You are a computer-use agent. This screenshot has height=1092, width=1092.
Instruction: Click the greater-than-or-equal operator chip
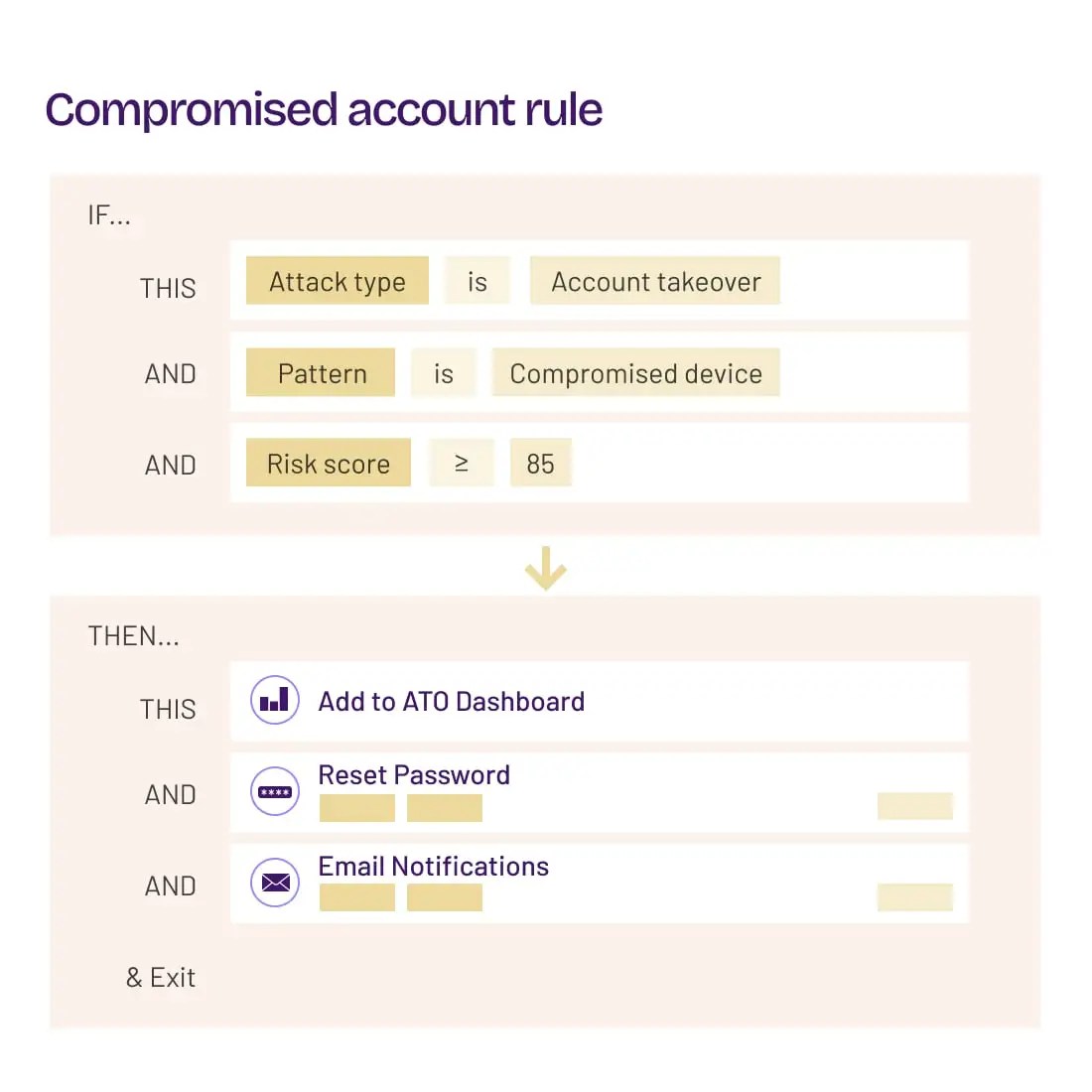tap(461, 464)
